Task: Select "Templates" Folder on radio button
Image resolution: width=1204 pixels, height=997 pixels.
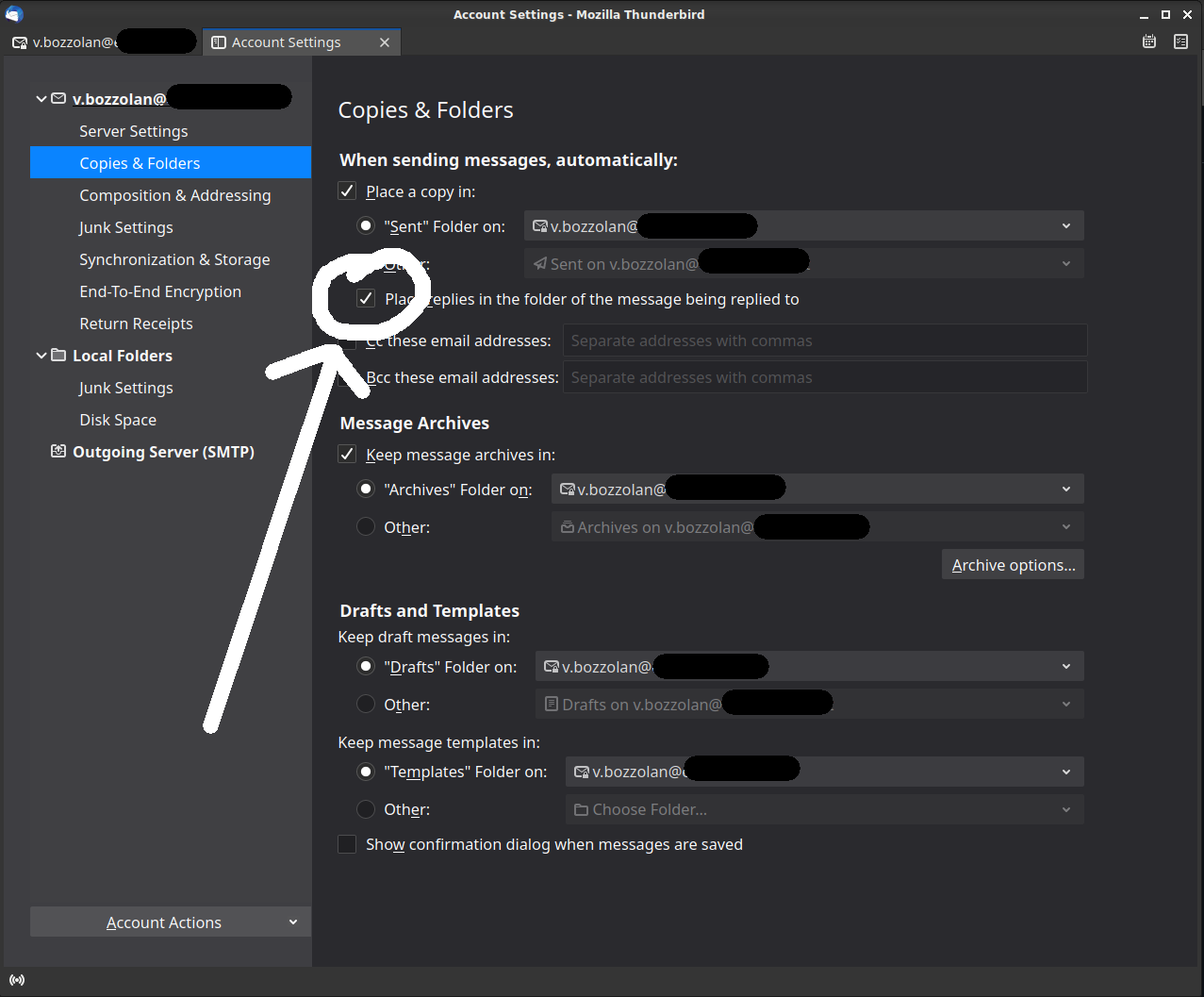Action: pyautogui.click(x=366, y=772)
